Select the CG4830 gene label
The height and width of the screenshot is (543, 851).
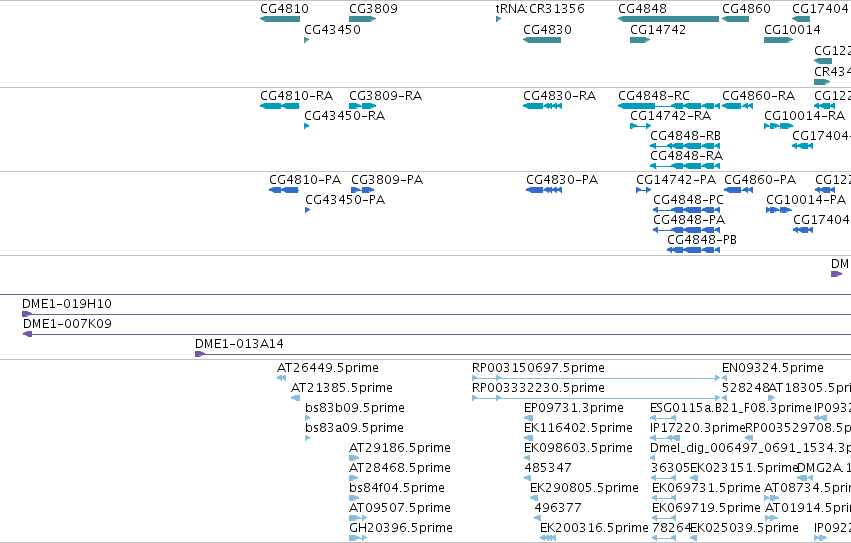coord(547,29)
